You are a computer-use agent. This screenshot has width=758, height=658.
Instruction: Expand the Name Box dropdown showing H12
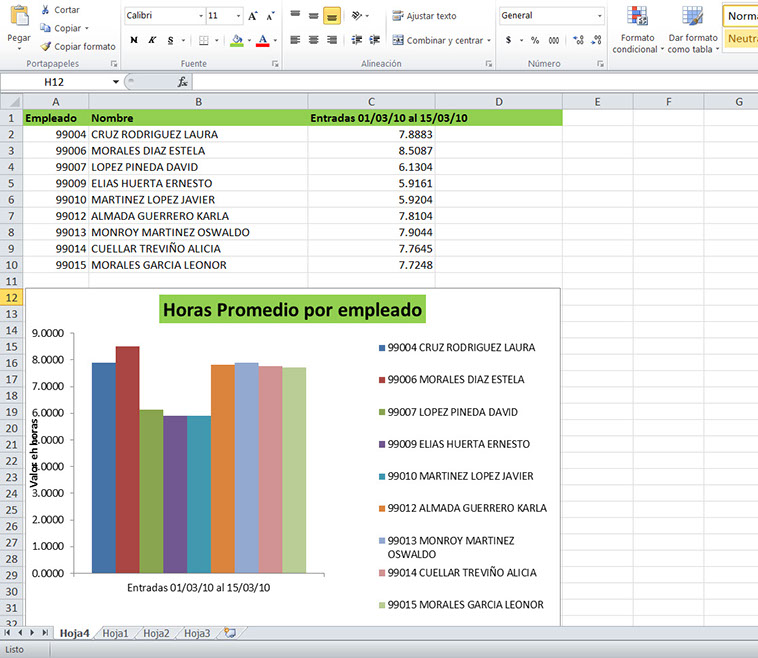116,81
